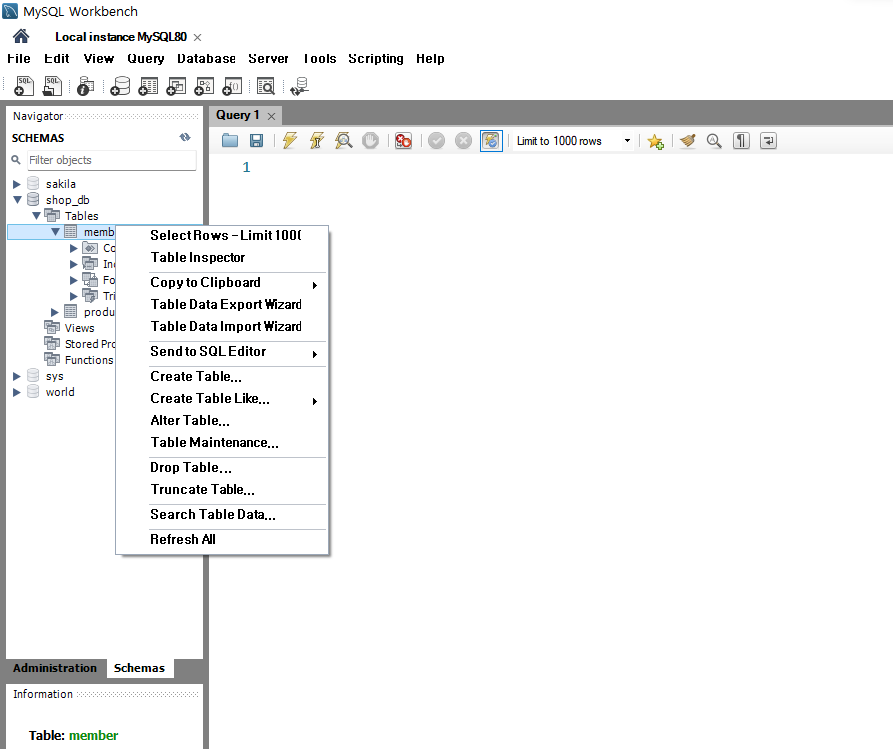The image size is (893, 749).
Task: Expand the Columns node under member
Action: 73,248
